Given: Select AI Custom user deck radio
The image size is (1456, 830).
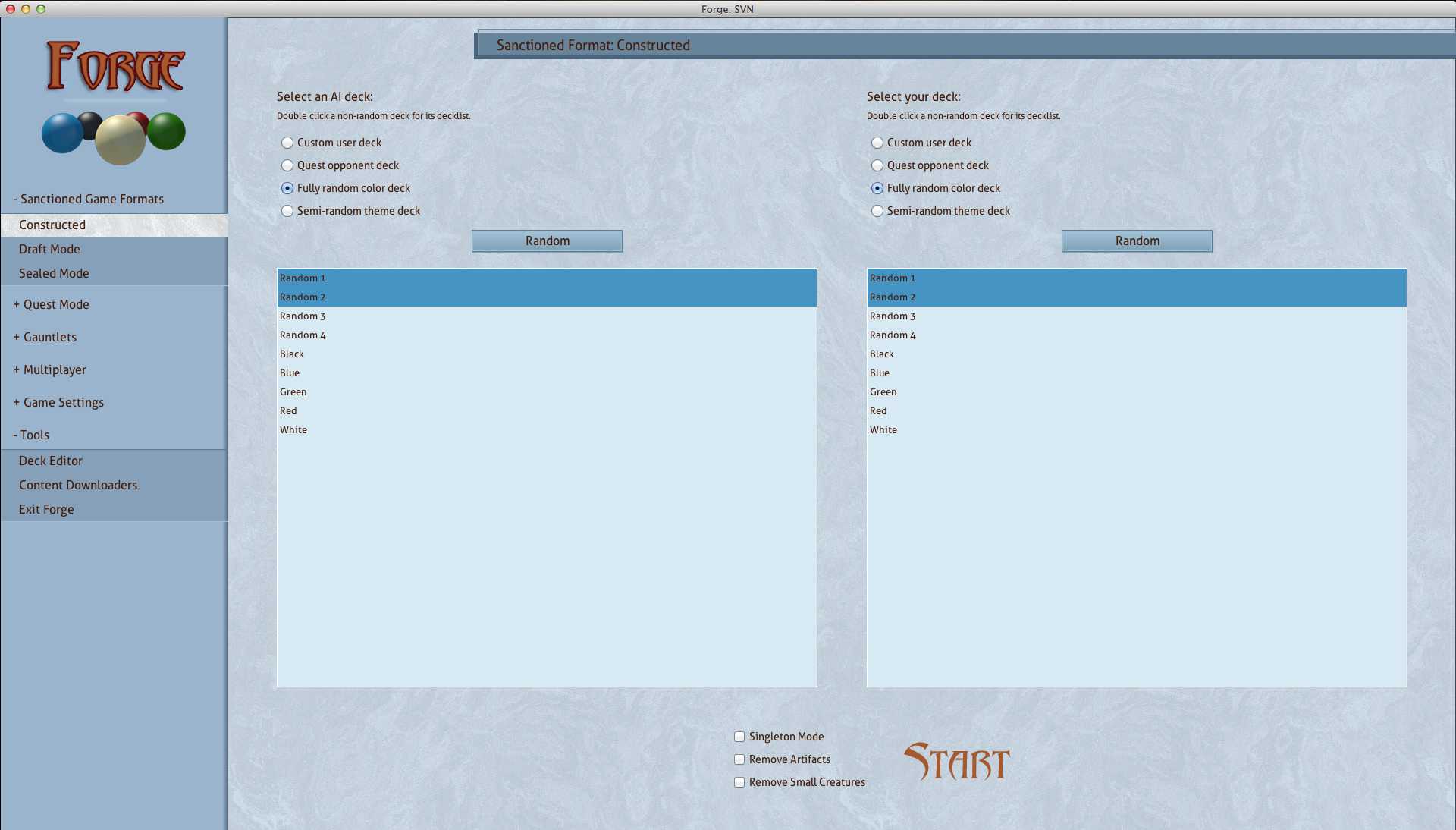Looking at the screenshot, I should point(287,143).
